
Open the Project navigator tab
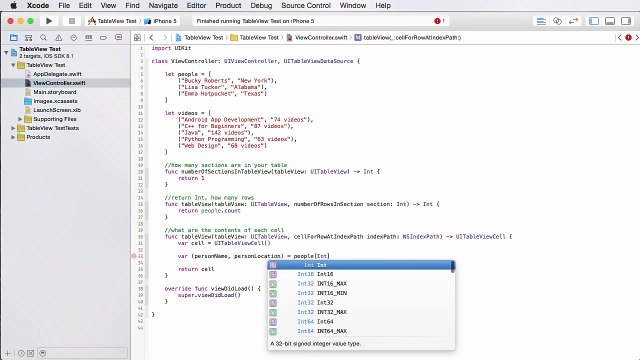coord(14,38)
